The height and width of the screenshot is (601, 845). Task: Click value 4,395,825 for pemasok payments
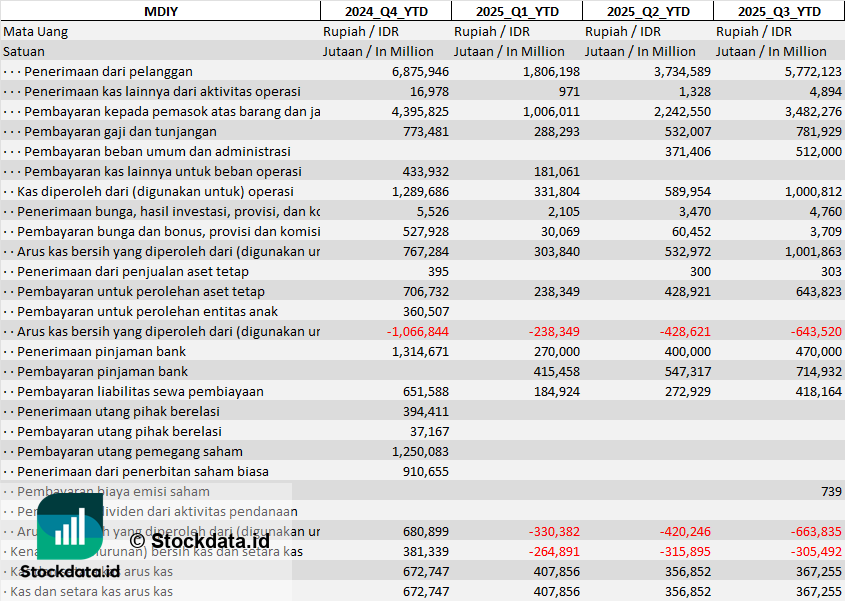pos(420,112)
